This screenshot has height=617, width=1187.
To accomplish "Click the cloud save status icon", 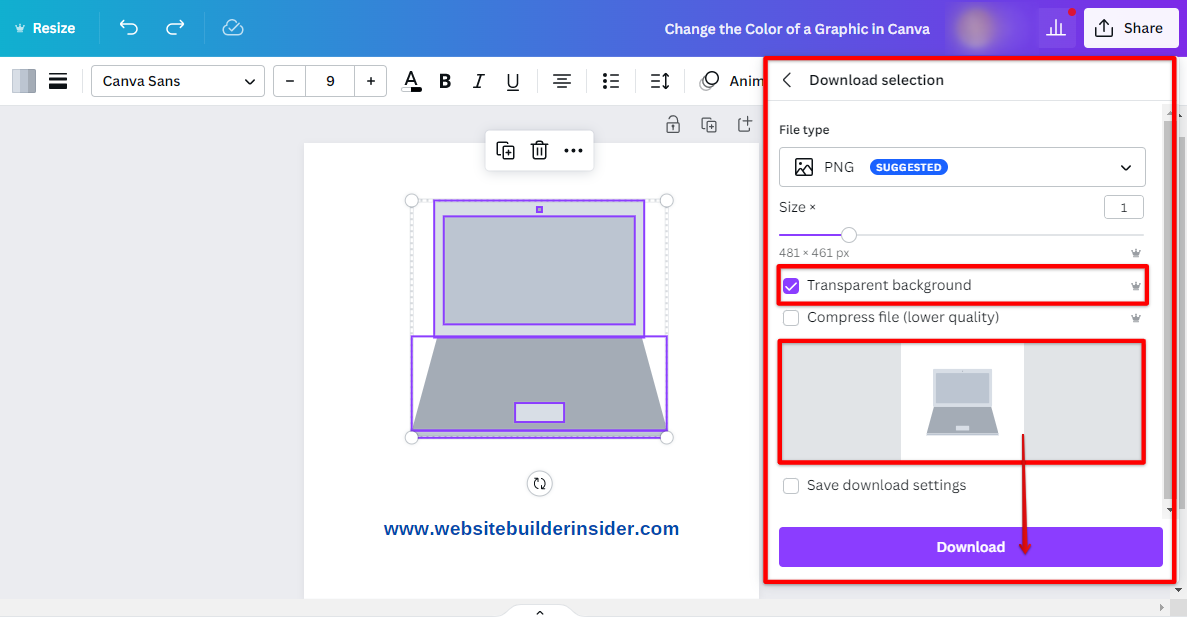I will 233,28.
